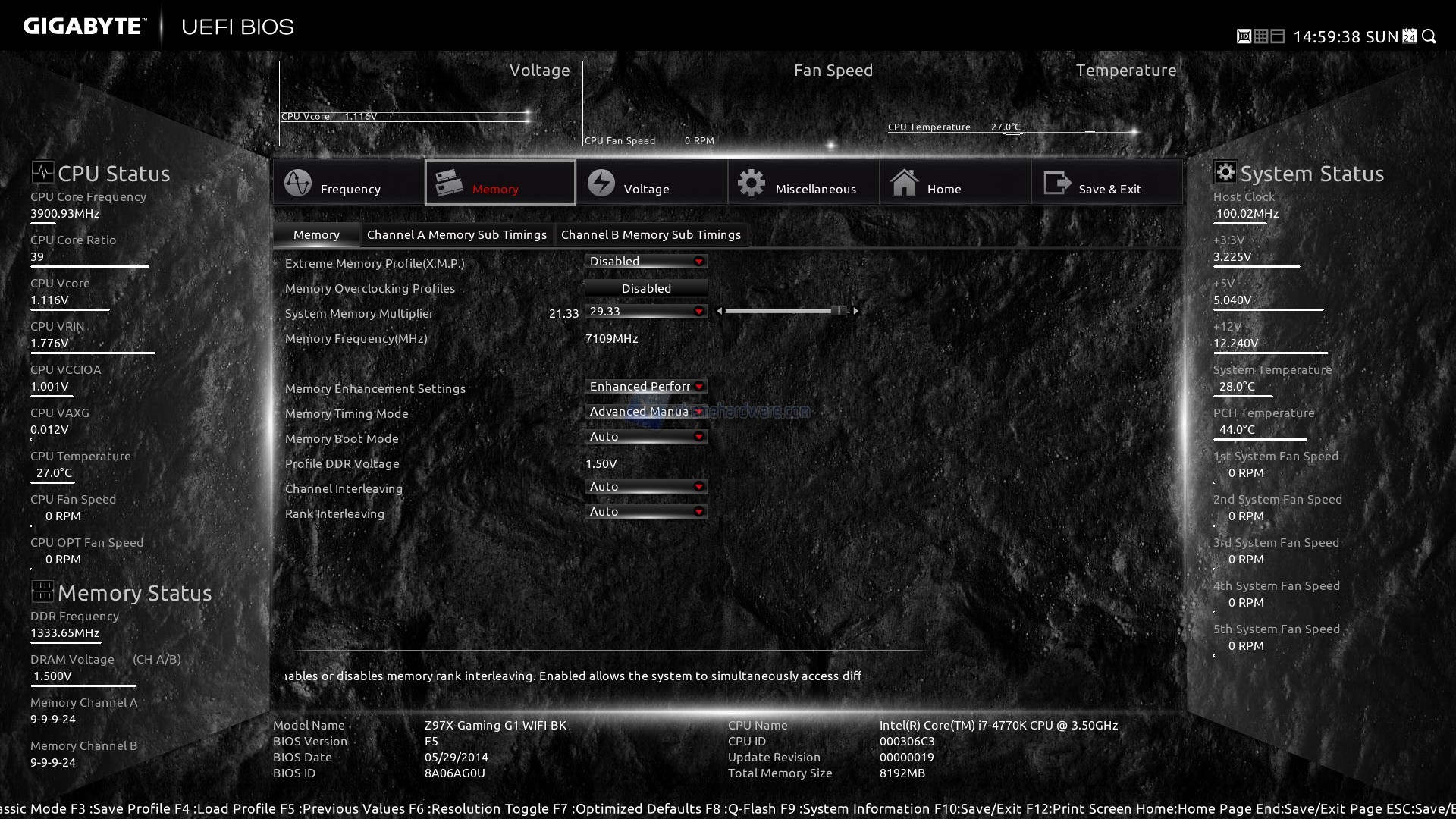Click Memory Overclocking Profiles Disabled button
The height and width of the screenshot is (819, 1456).
click(646, 288)
